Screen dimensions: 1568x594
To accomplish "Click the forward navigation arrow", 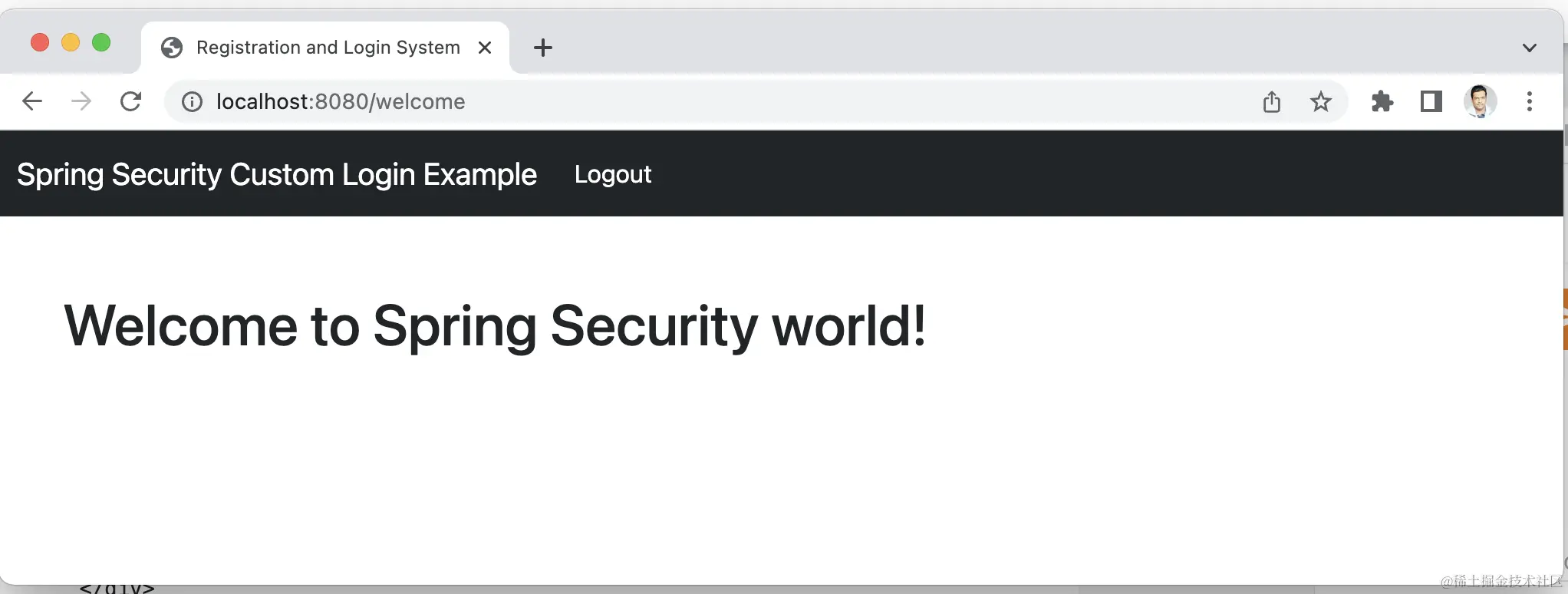I will pyautogui.click(x=80, y=101).
